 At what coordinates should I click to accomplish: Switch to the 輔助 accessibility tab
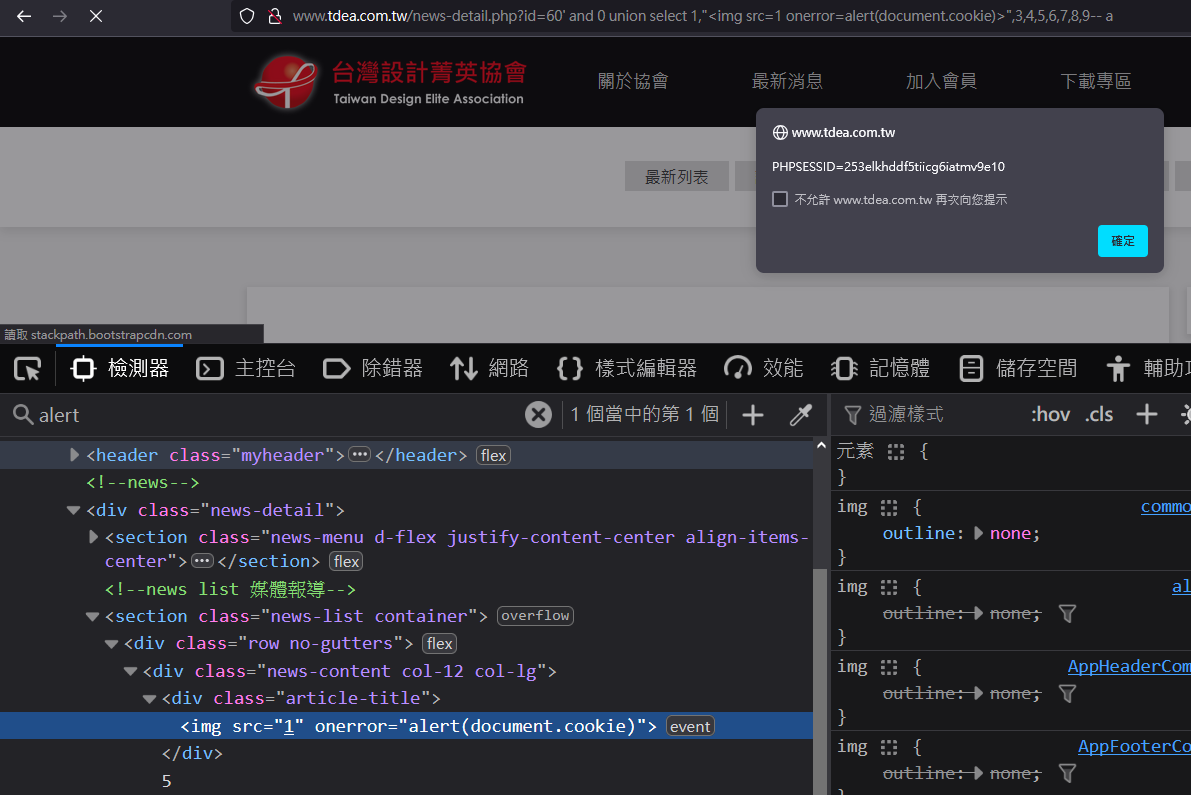click(1147, 369)
